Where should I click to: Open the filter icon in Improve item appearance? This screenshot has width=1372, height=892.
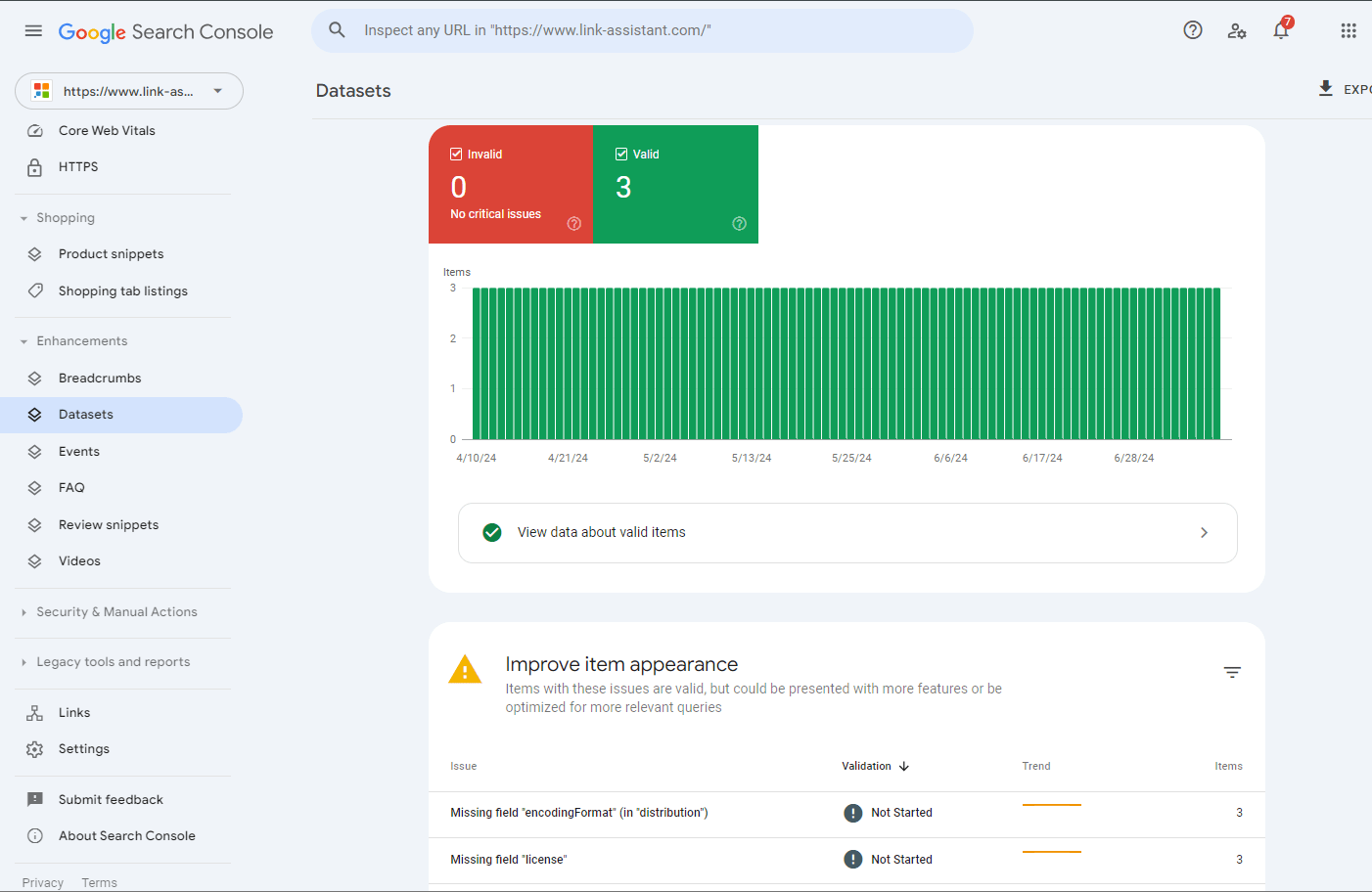click(x=1232, y=673)
